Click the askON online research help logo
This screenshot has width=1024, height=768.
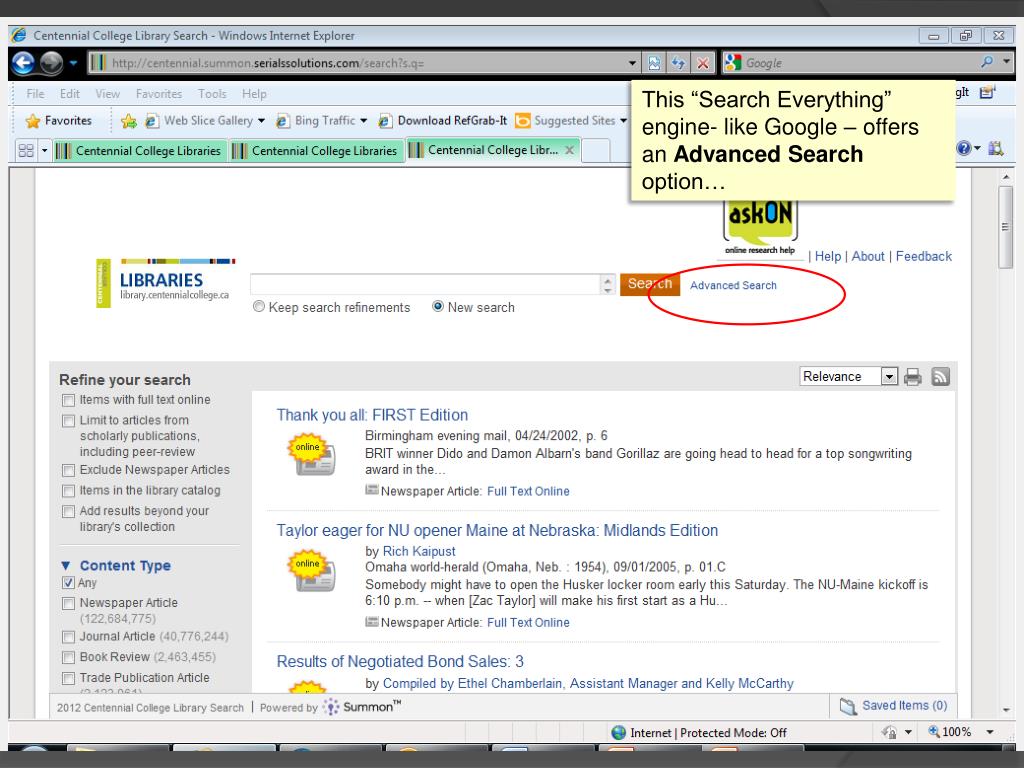760,229
